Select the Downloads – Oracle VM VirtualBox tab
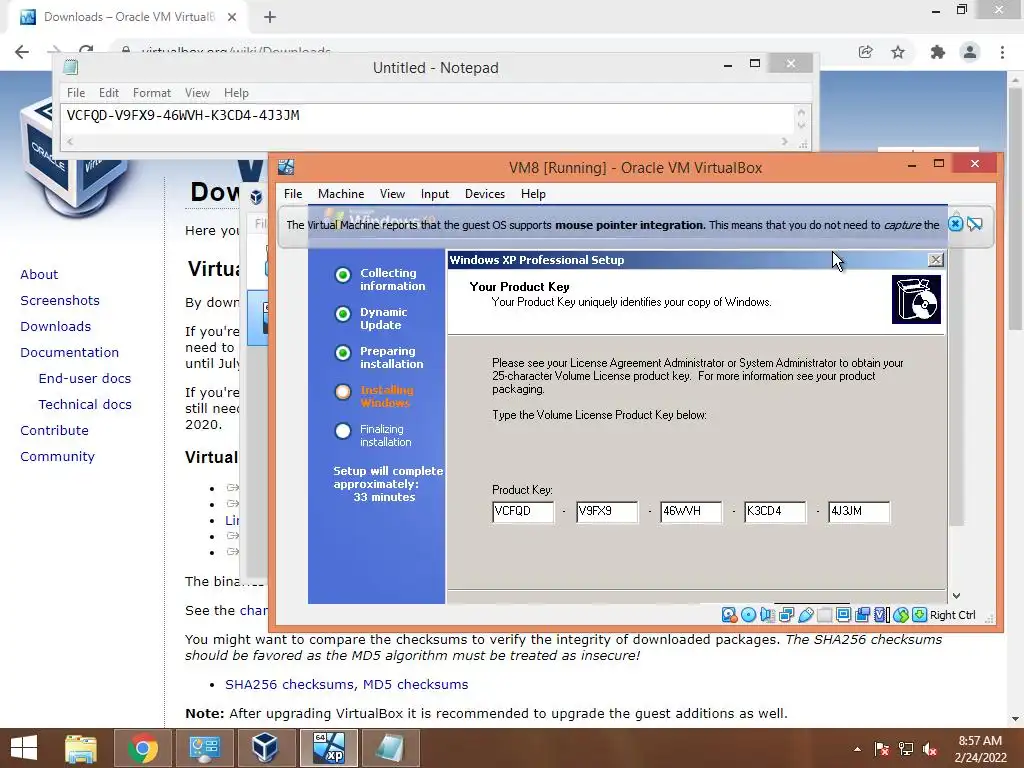The height and width of the screenshot is (768, 1024). click(129, 17)
